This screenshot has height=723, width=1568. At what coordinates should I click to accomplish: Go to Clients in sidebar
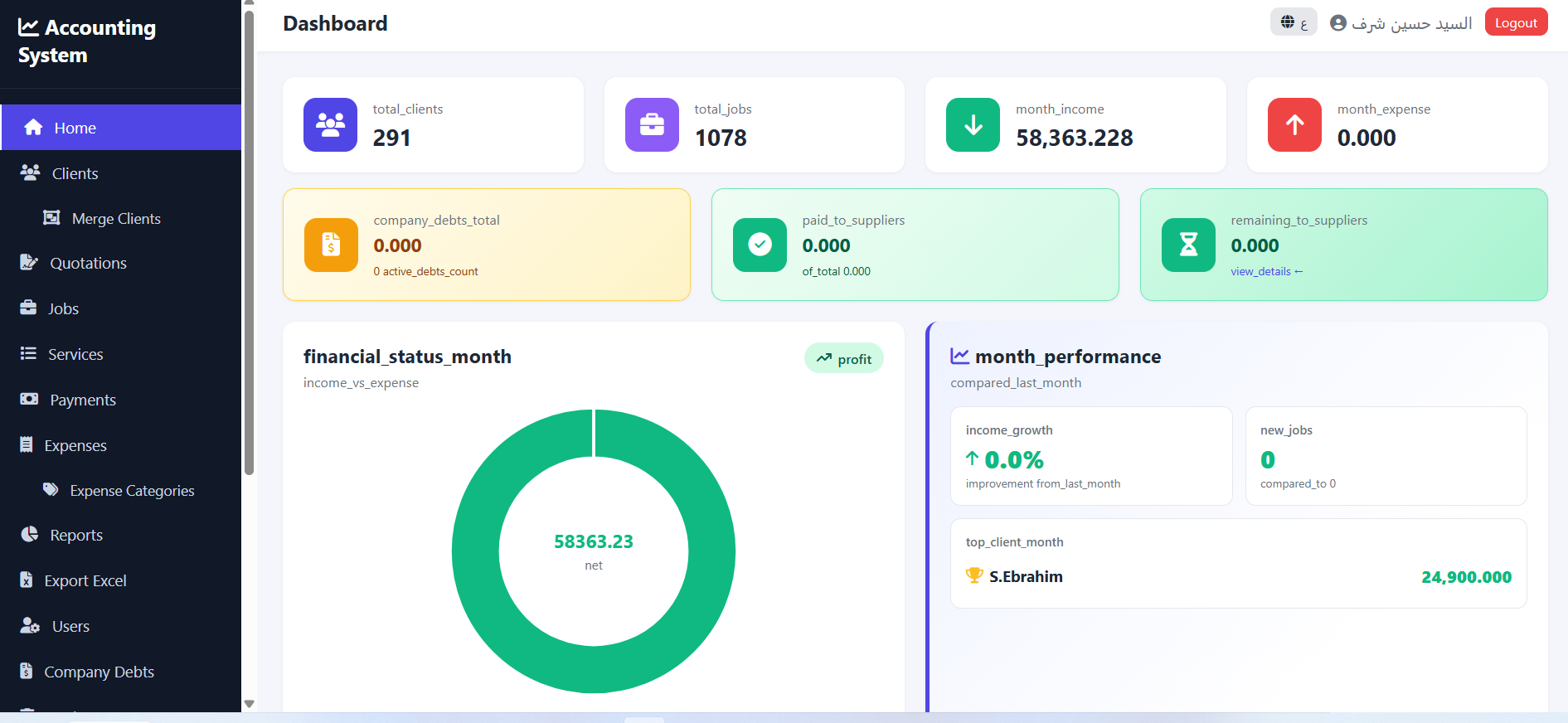(x=121, y=173)
